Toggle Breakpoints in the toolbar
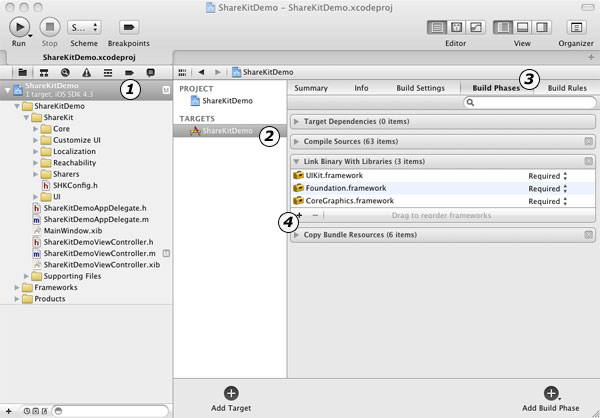600x418 pixels. (x=129, y=28)
